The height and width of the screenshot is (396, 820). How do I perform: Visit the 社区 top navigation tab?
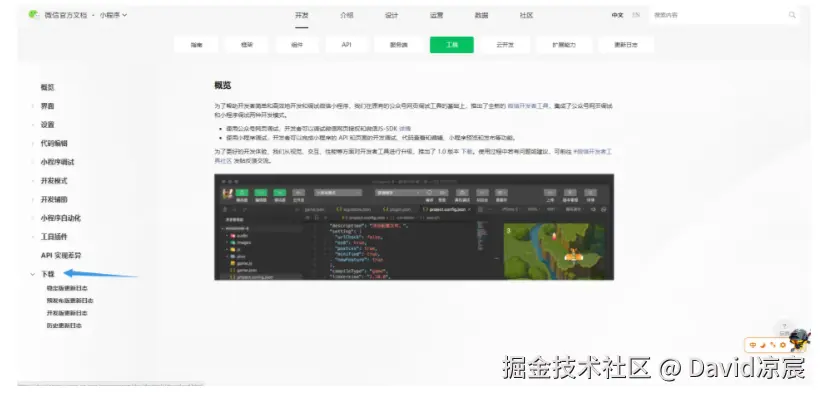(527, 15)
